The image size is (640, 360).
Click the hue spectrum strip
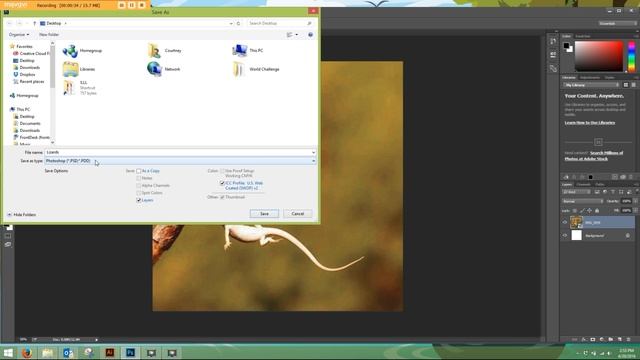click(631, 56)
